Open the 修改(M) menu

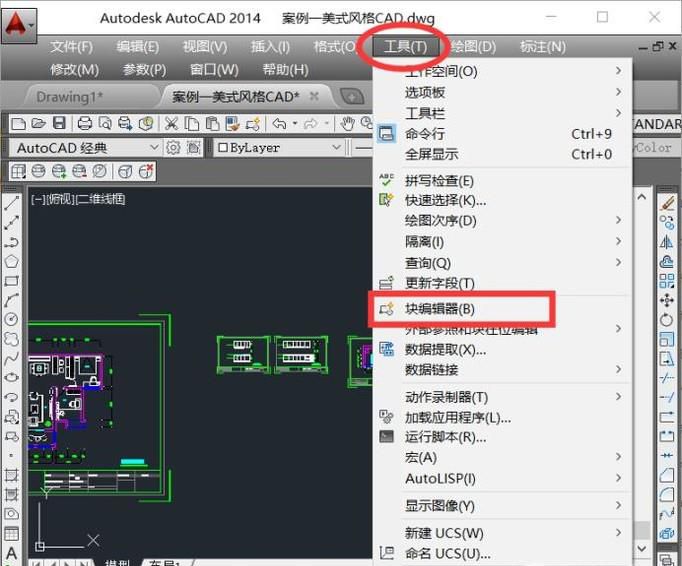click(75, 70)
